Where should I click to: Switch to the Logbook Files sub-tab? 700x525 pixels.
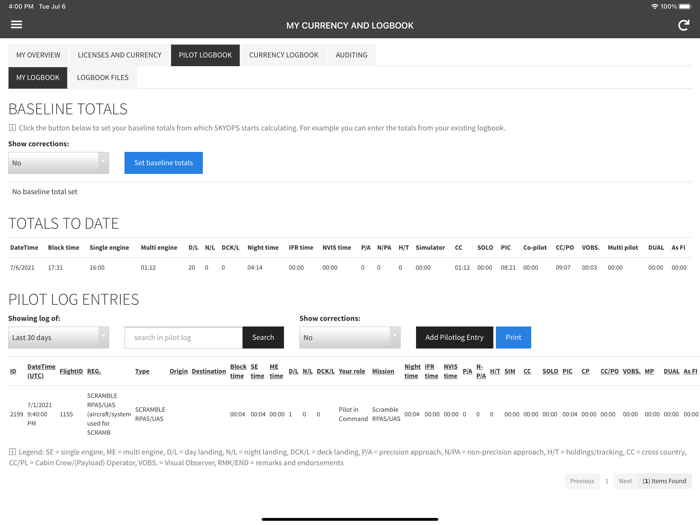click(103, 78)
